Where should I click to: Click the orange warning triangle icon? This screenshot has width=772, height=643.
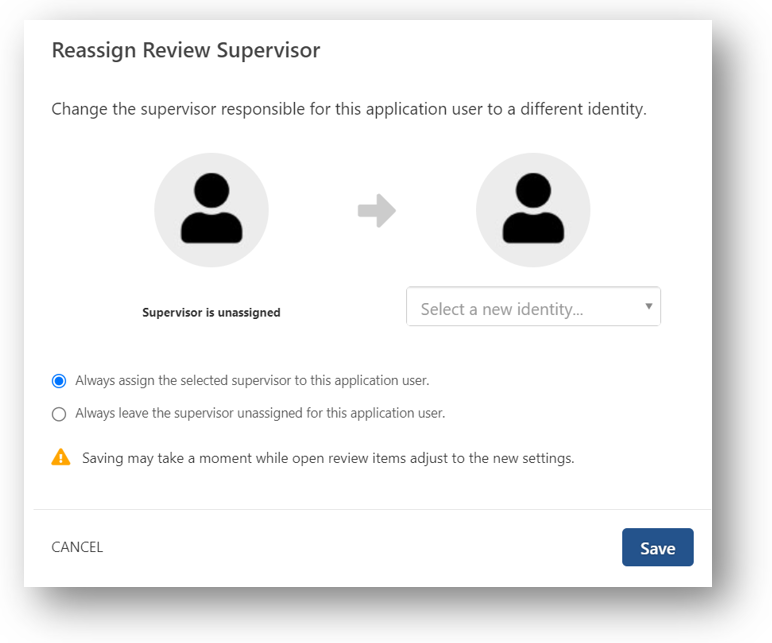click(61, 458)
